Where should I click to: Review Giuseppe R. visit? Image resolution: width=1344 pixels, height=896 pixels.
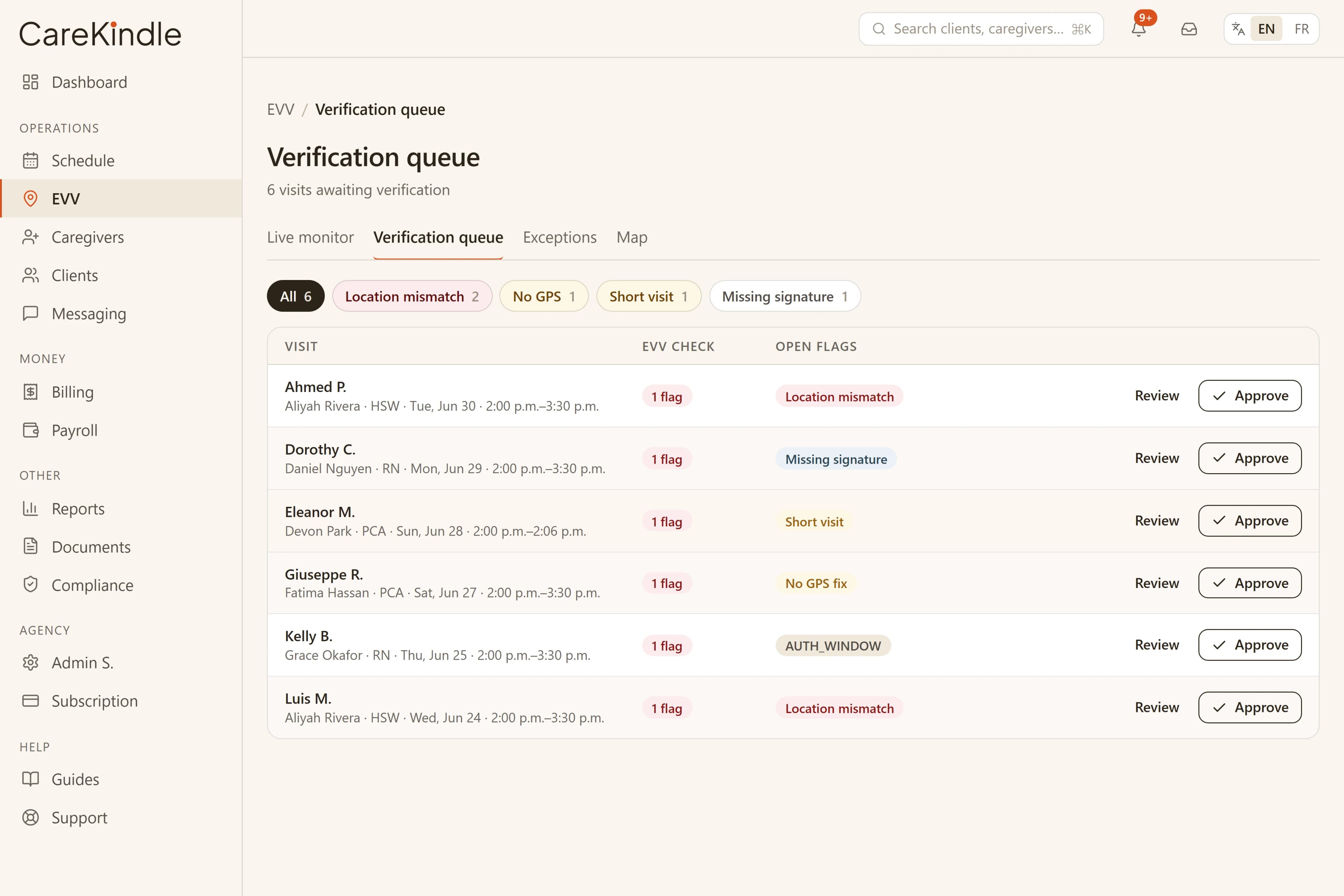(1156, 583)
